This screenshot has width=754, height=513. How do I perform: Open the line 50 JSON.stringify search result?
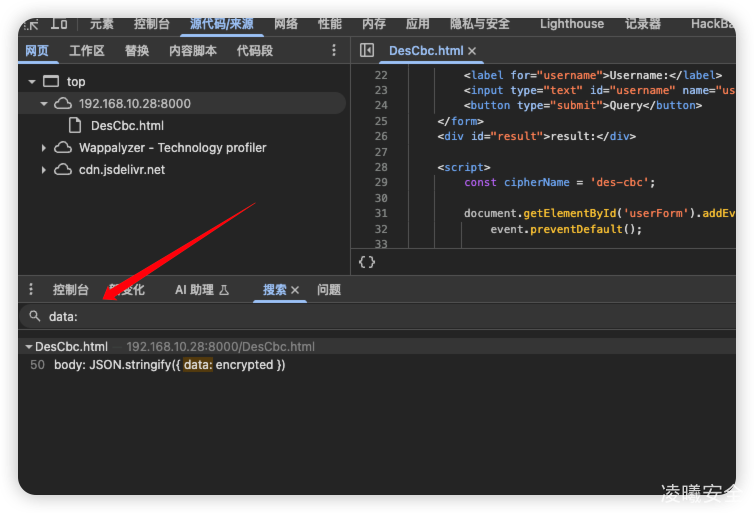click(169, 365)
